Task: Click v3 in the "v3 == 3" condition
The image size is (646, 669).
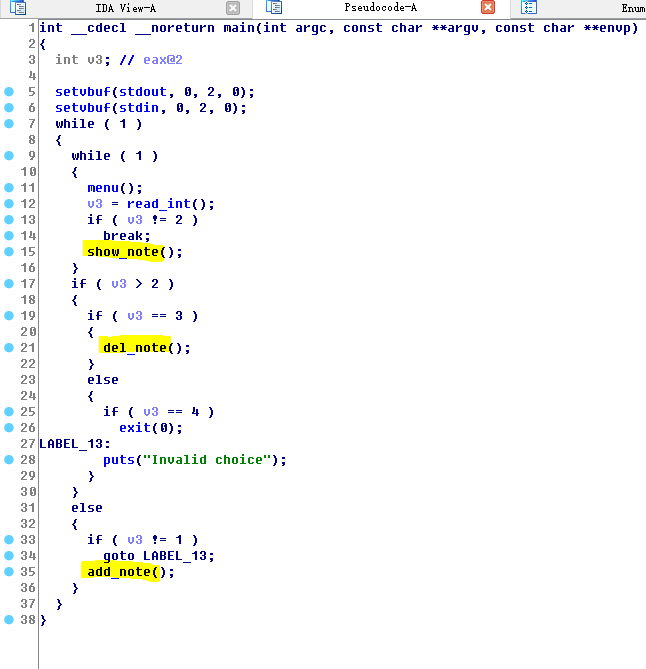Action: tap(135, 316)
